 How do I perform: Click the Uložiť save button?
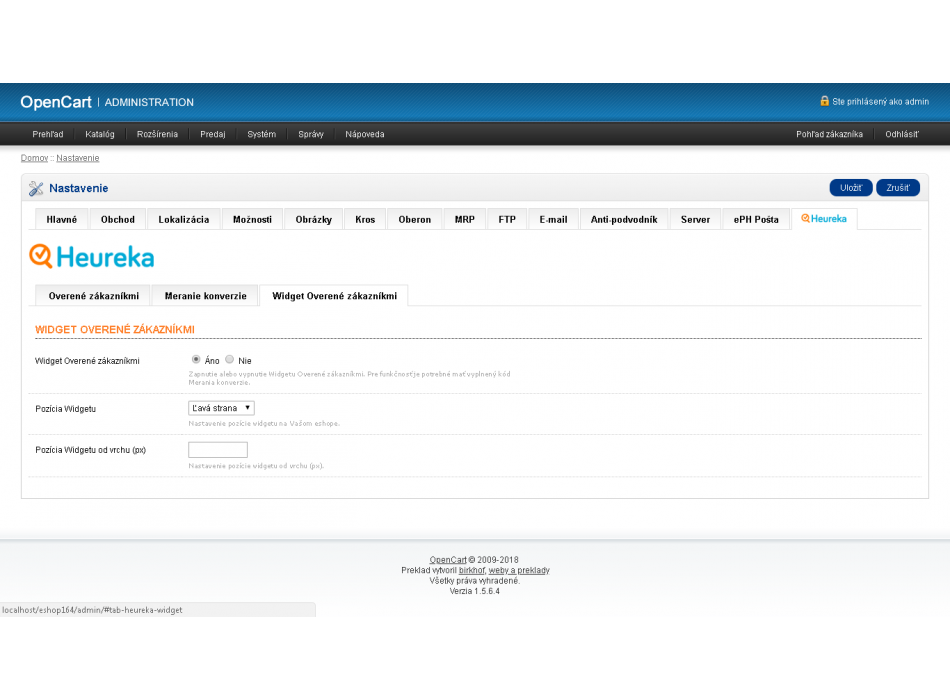(851, 188)
